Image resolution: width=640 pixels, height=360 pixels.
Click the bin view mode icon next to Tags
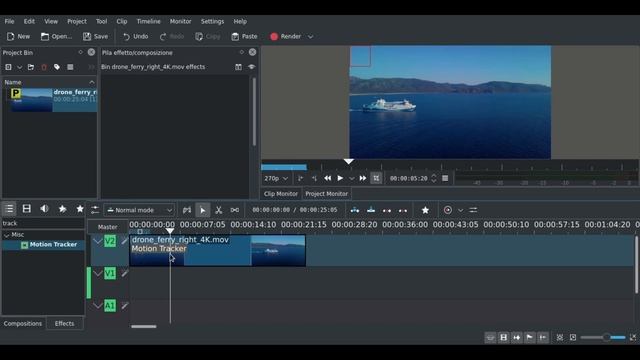click(x=70, y=67)
